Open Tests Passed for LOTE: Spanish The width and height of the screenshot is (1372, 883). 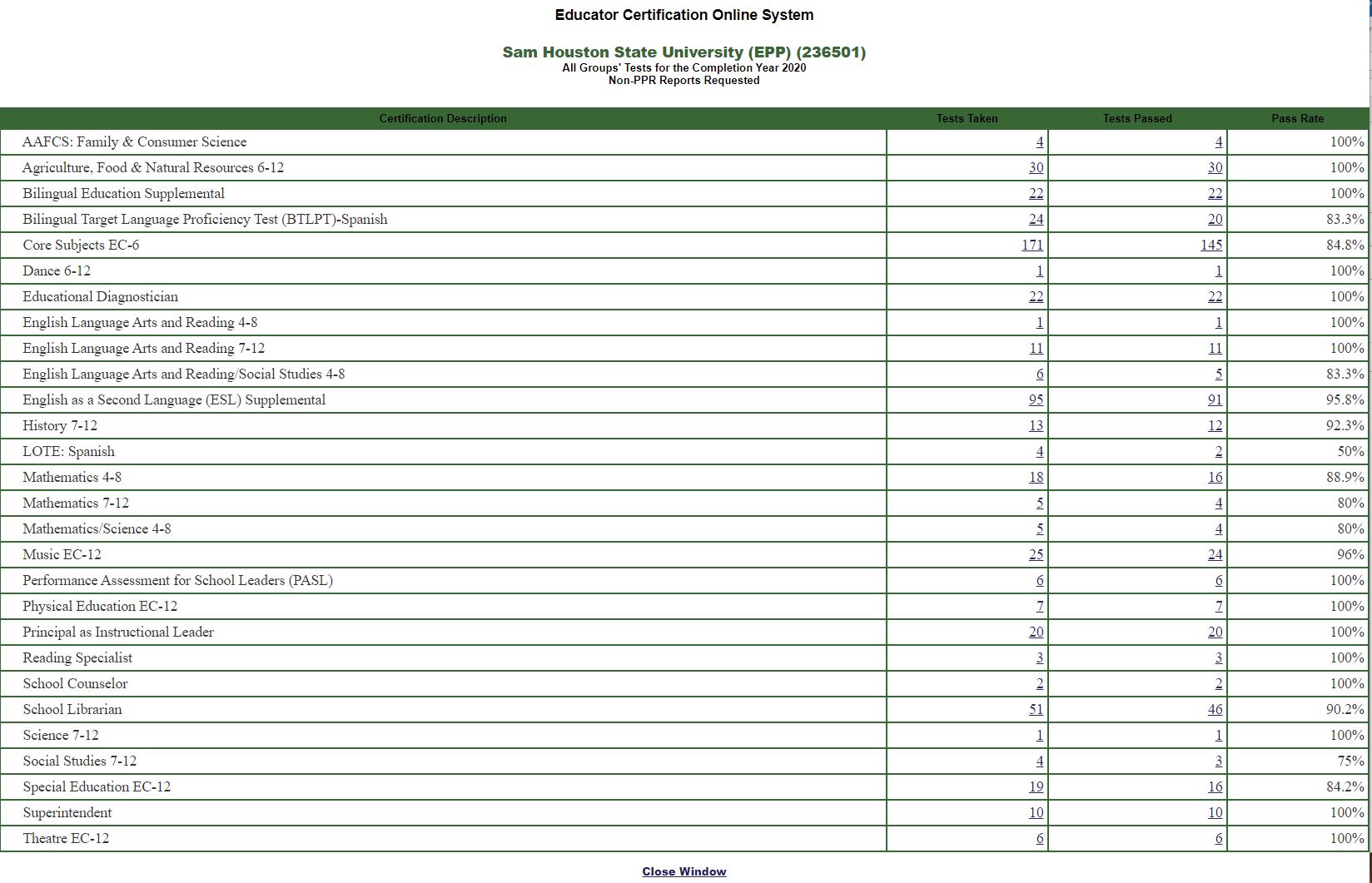[x=1219, y=451]
